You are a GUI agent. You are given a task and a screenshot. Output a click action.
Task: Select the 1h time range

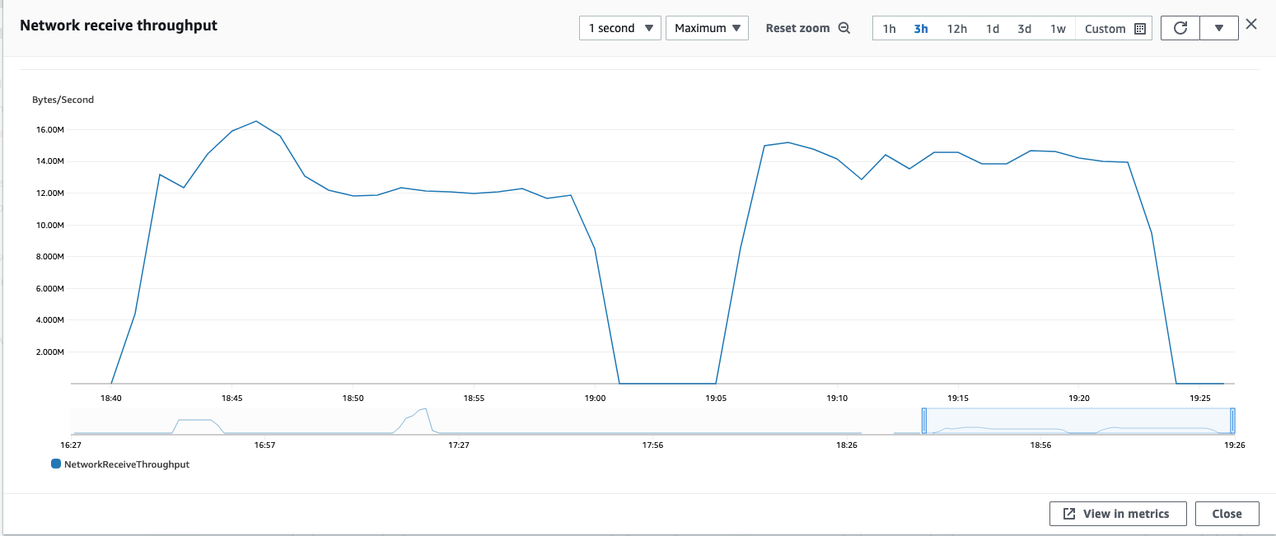point(889,29)
